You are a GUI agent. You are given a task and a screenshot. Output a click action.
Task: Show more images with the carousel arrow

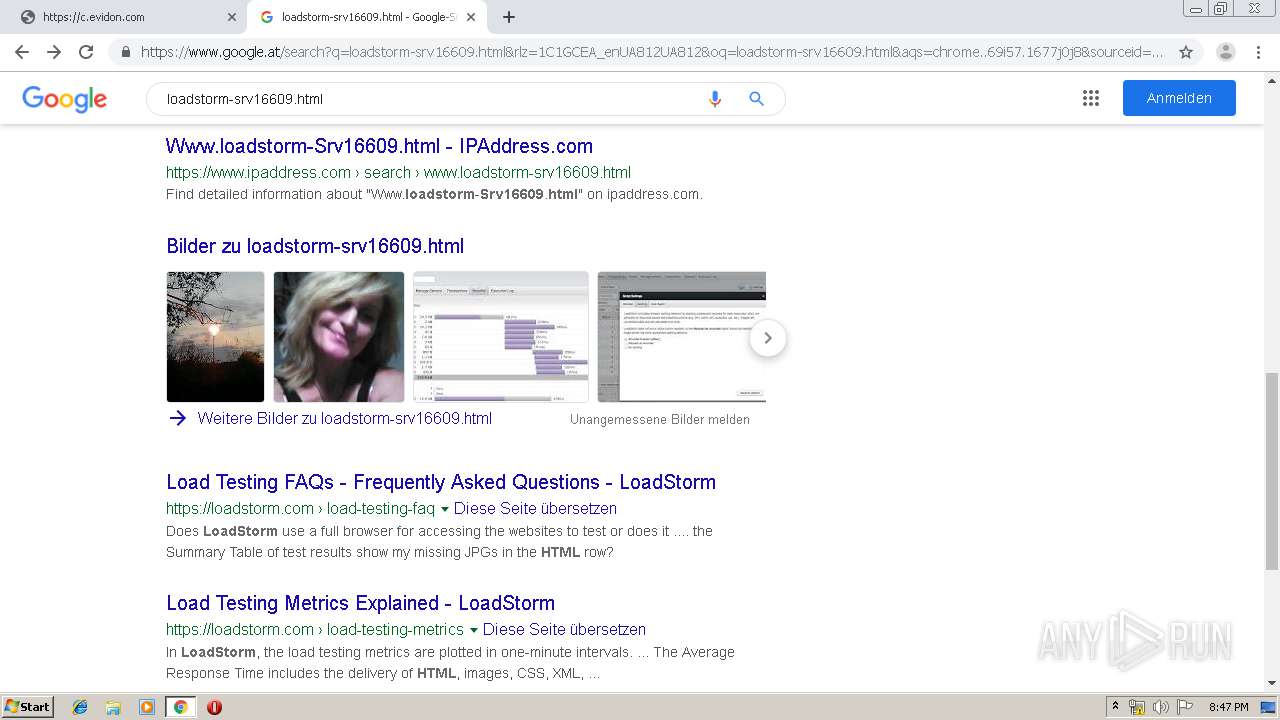(x=768, y=338)
